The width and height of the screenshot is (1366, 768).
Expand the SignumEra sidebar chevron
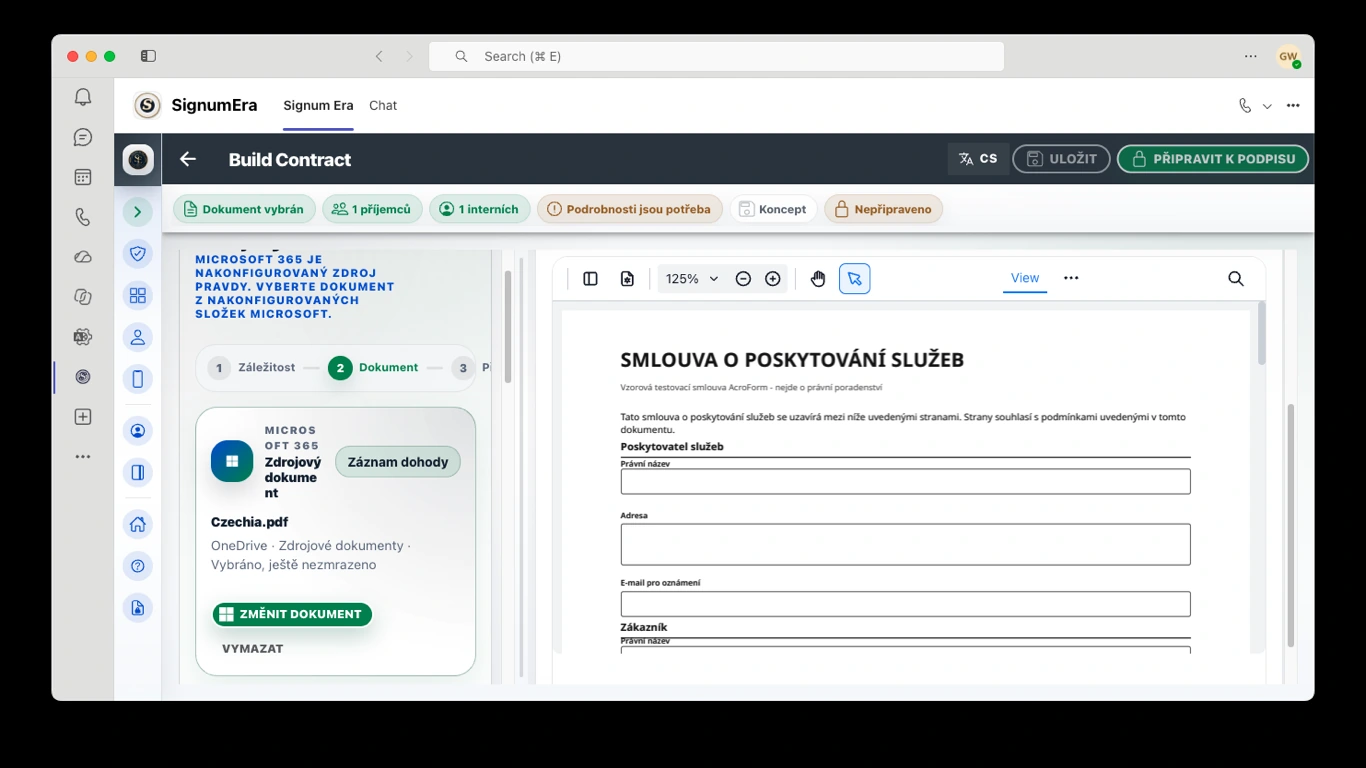138,211
